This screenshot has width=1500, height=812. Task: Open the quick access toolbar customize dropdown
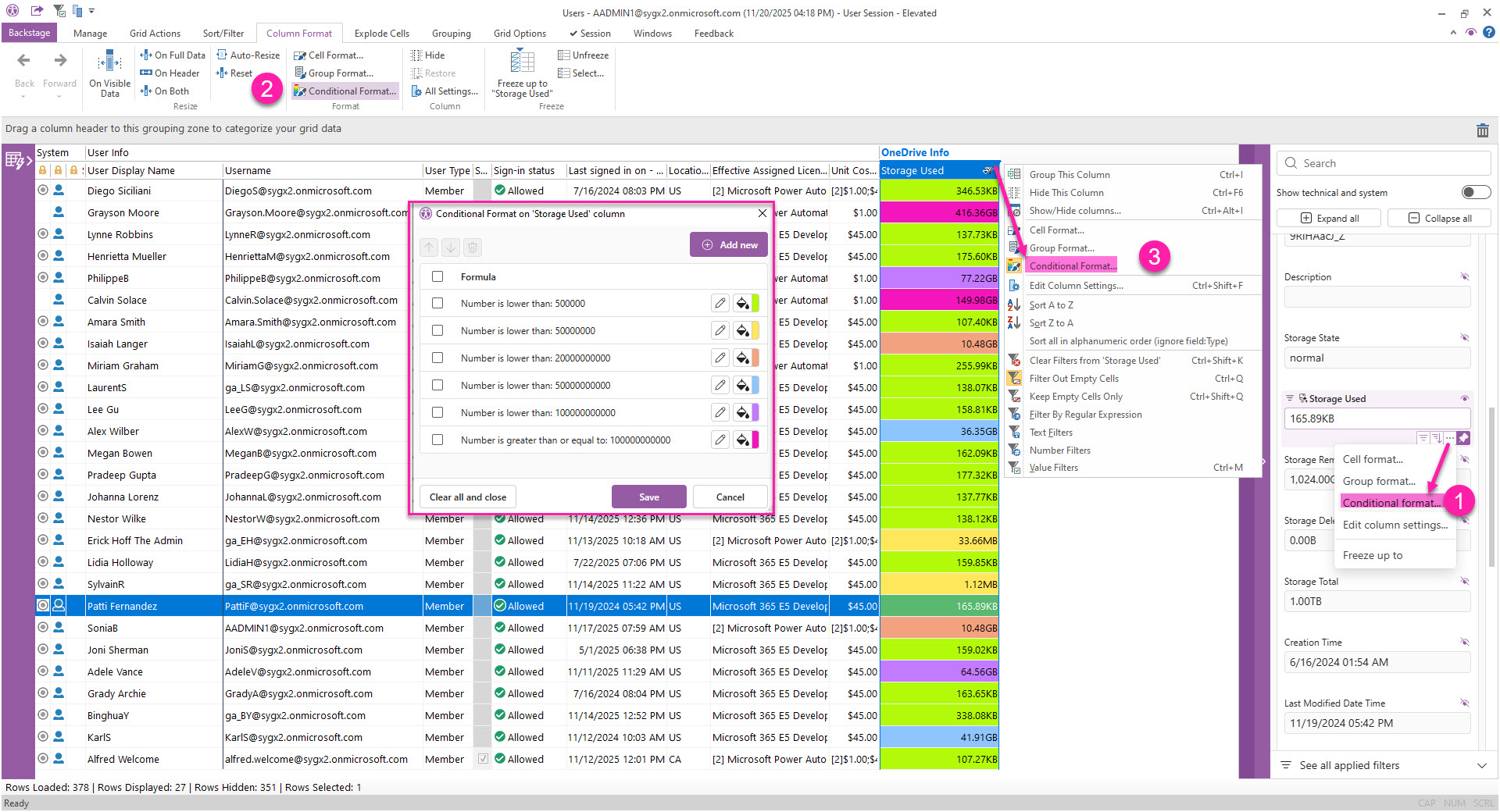pyautogui.click(x=92, y=12)
